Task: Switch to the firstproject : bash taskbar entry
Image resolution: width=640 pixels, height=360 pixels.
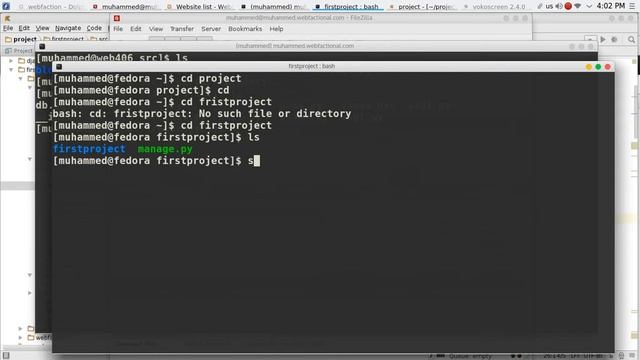Action: coord(347,7)
